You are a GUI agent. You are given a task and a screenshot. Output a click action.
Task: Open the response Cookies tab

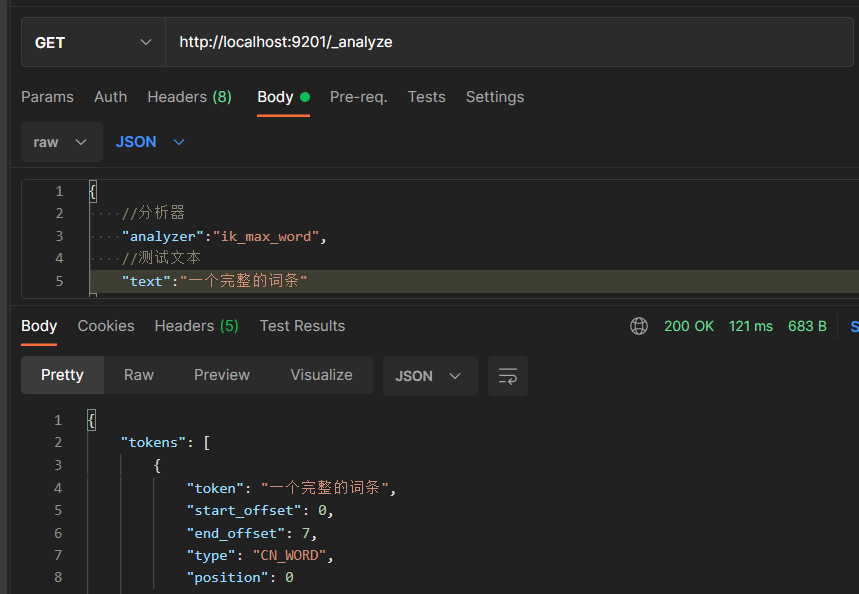(106, 326)
